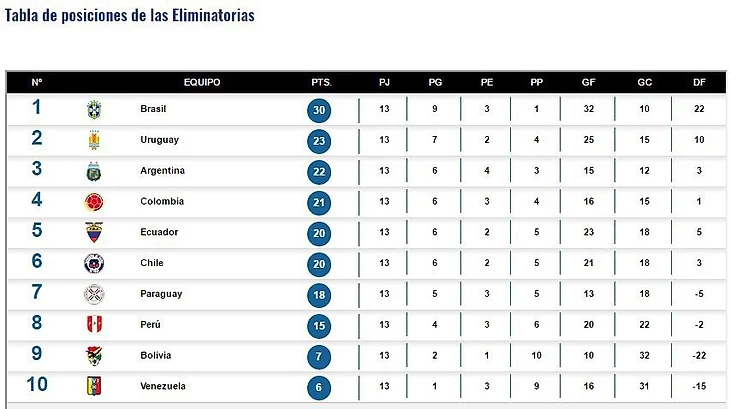Click Bolivia's 7 points circle badge
The width and height of the screenshot is (730, 409).
319,356
